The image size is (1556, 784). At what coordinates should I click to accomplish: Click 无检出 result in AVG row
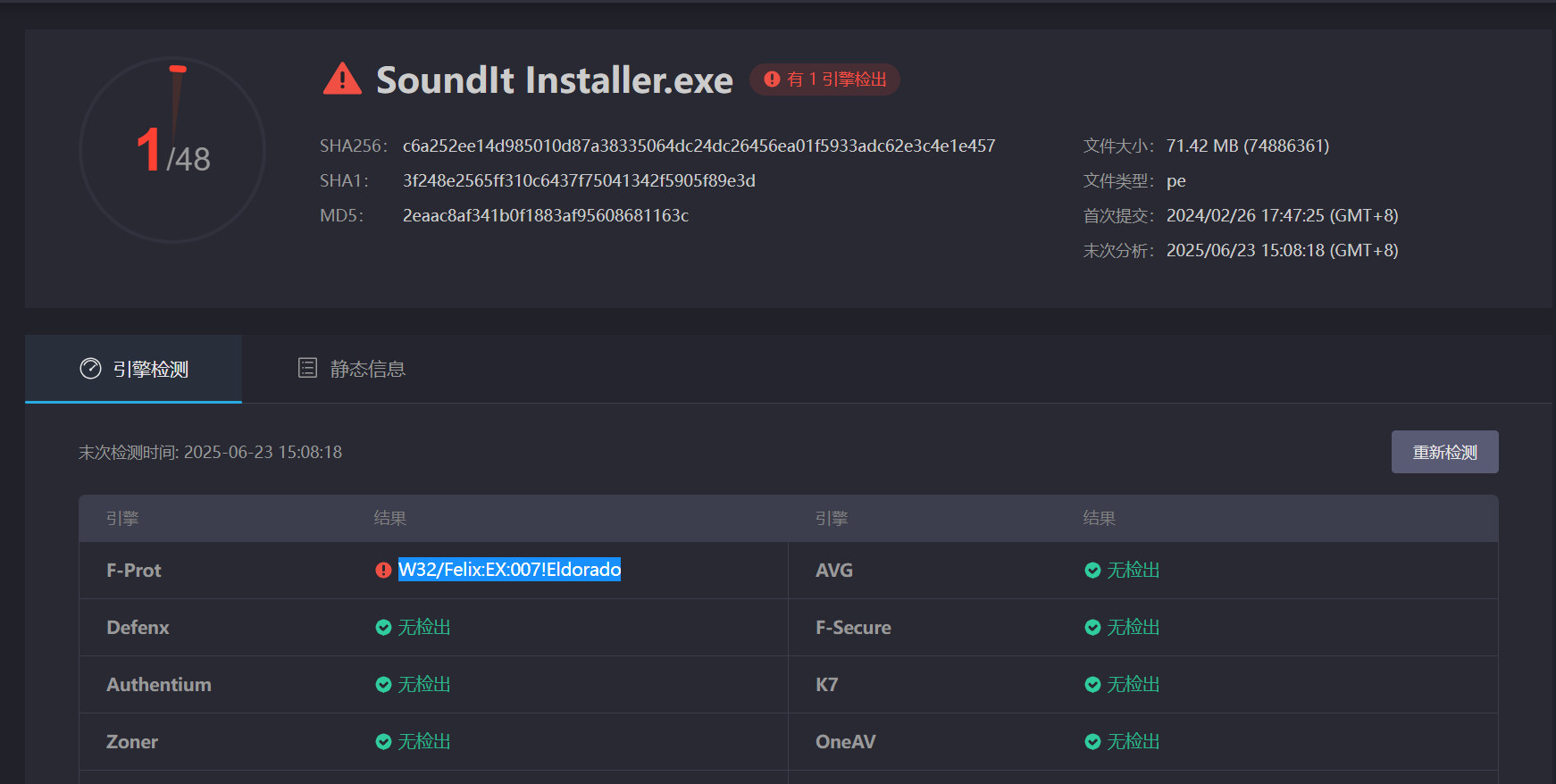click(x=1134, y=570)
